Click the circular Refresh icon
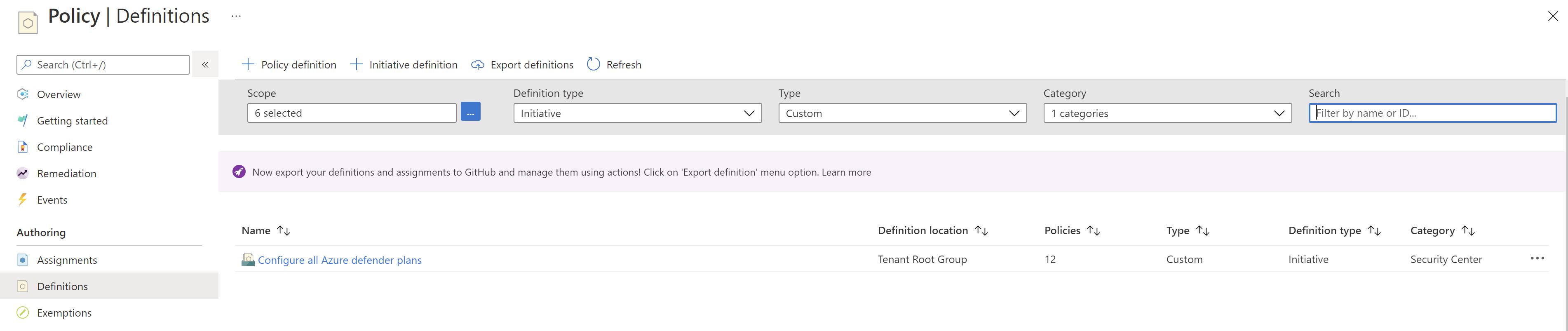Image resolution: width=1568 pixels, height=331 pixels. coord(594,64)
